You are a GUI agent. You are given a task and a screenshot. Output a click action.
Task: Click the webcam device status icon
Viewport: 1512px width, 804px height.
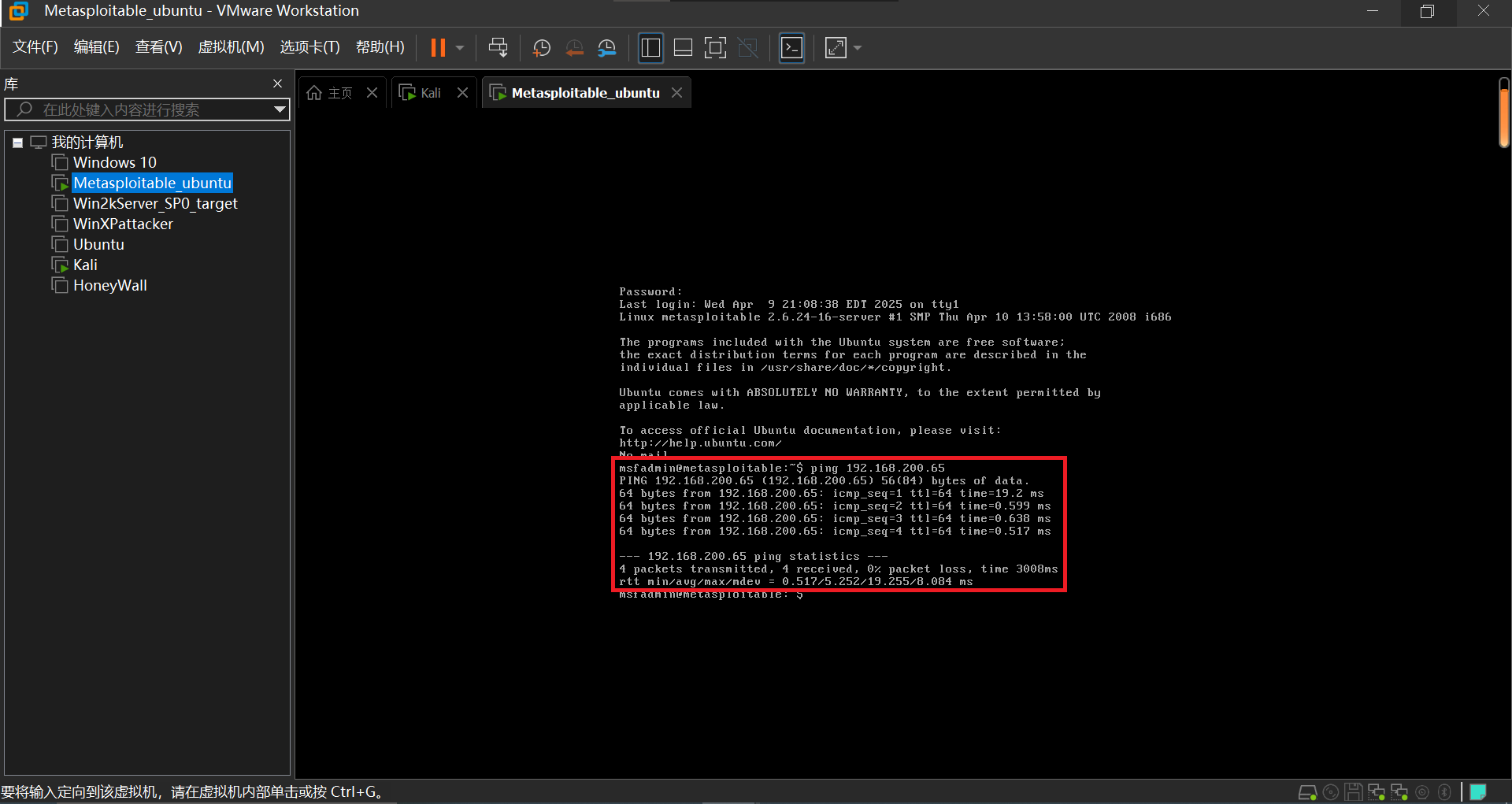click(1422, 792)
